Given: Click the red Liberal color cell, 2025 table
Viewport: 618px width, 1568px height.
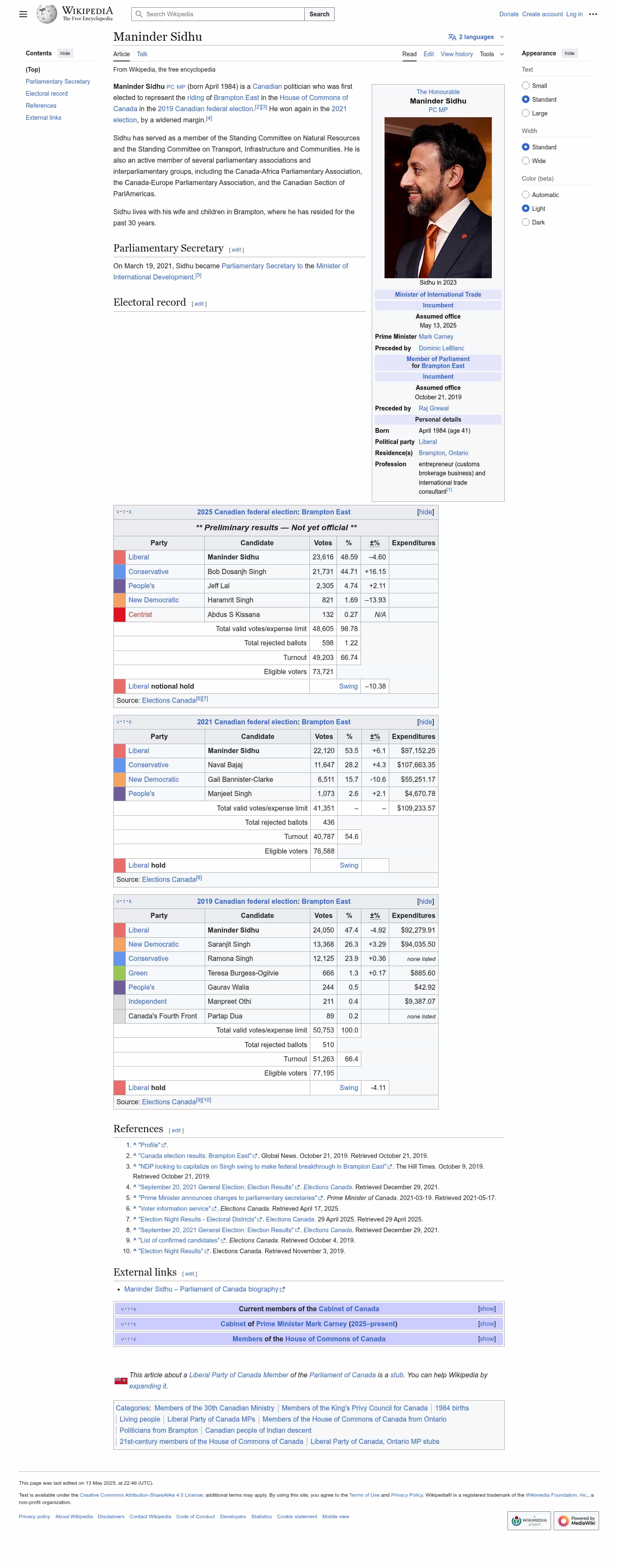Looking at the screenshot, I should (x=119, y=557).
